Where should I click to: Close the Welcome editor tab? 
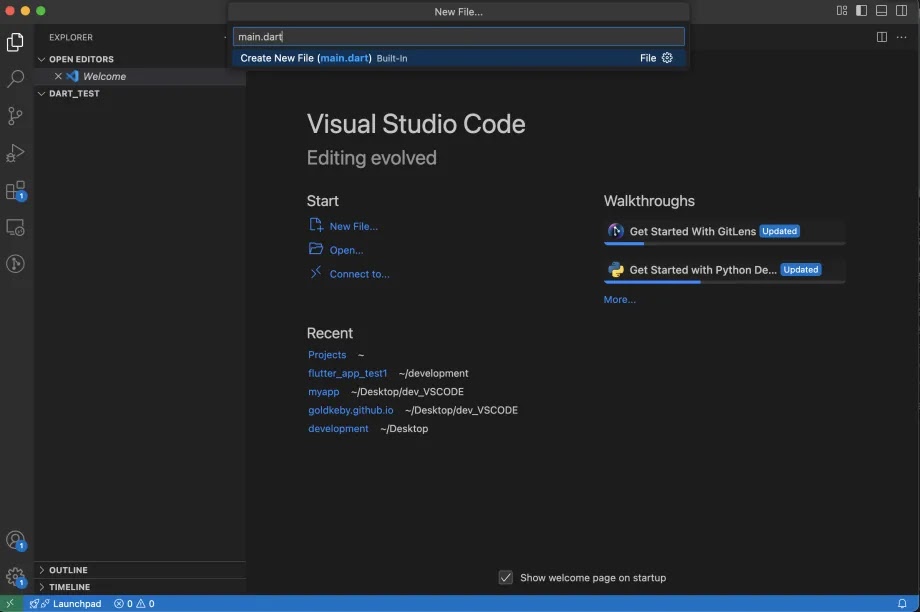(x=58, y=76)
